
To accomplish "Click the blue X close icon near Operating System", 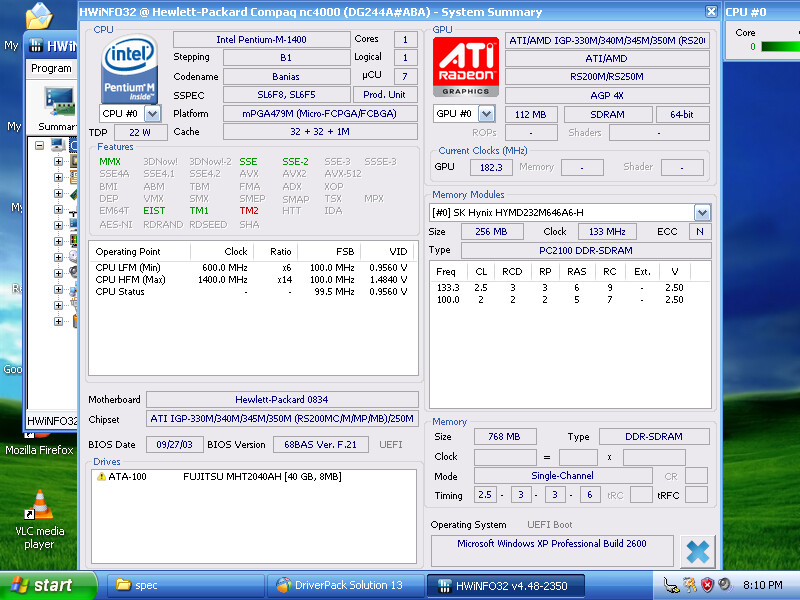I will tap(697, 552).
